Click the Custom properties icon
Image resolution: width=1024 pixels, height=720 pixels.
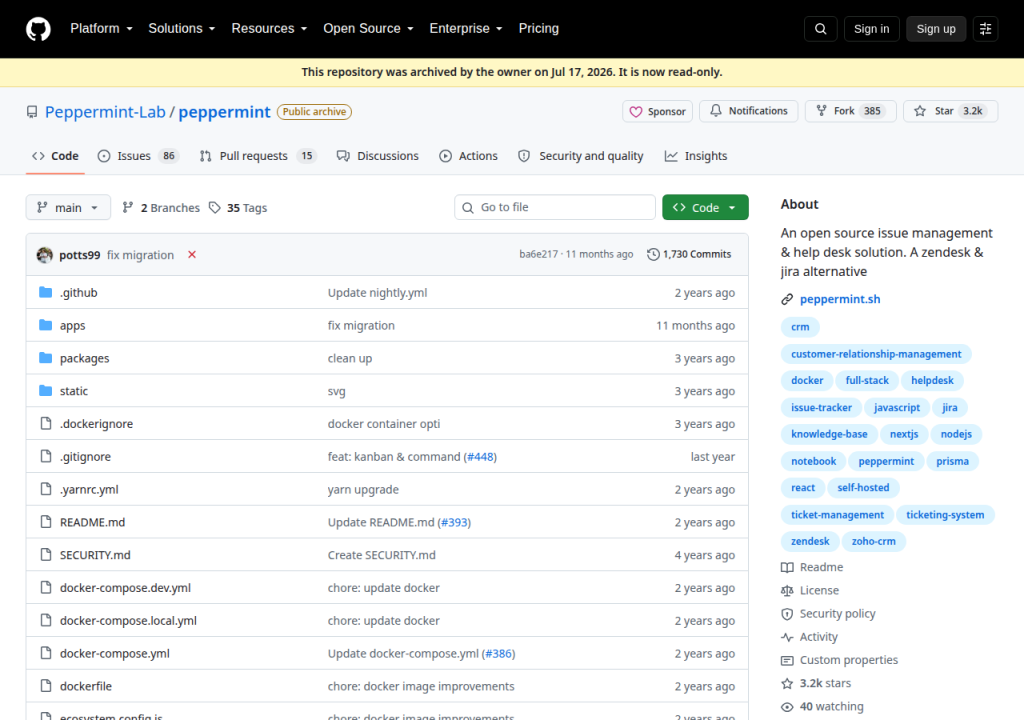coord(787,661)
